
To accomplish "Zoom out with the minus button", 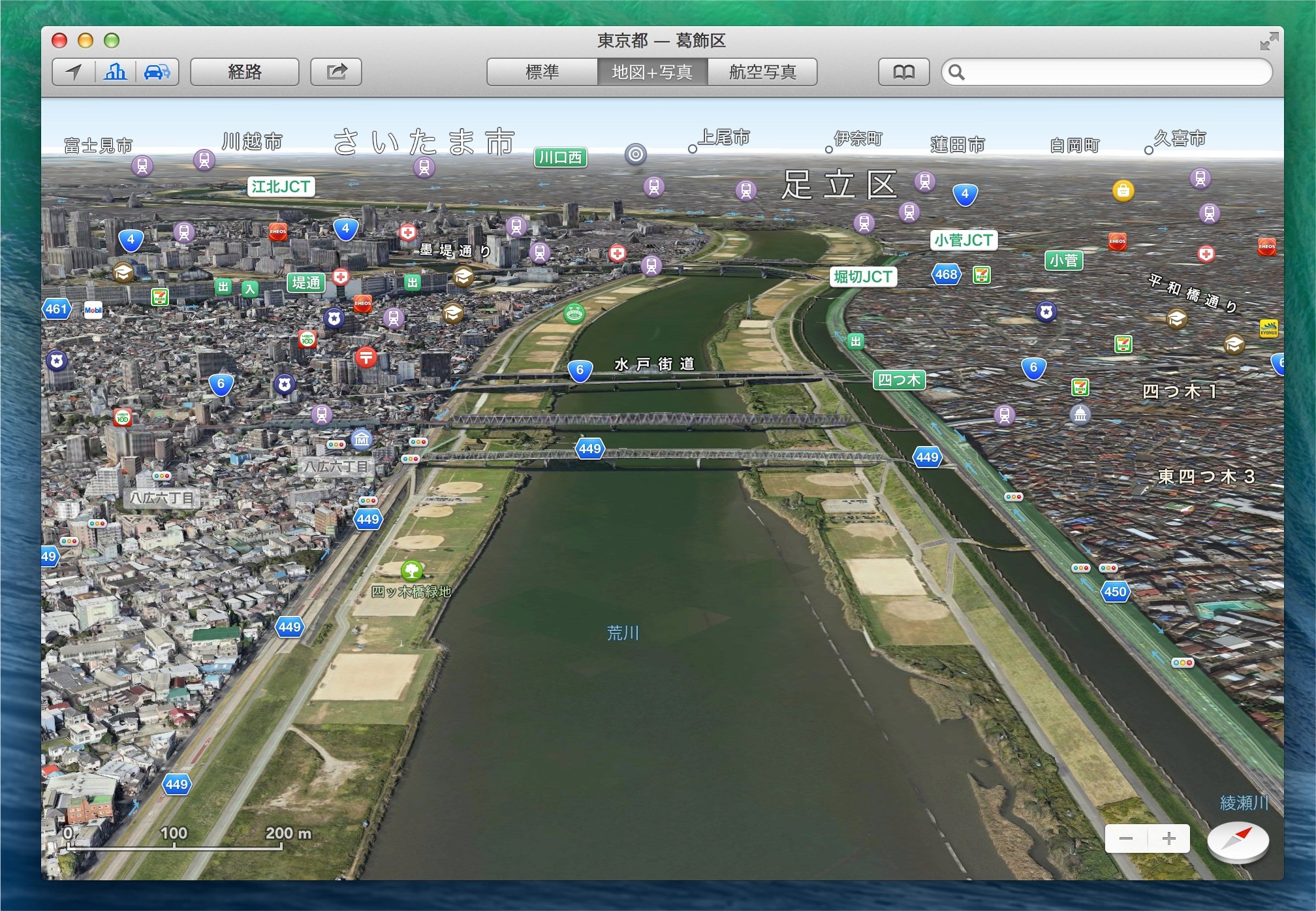I will pyautogui.click(x=1126, y=839).
